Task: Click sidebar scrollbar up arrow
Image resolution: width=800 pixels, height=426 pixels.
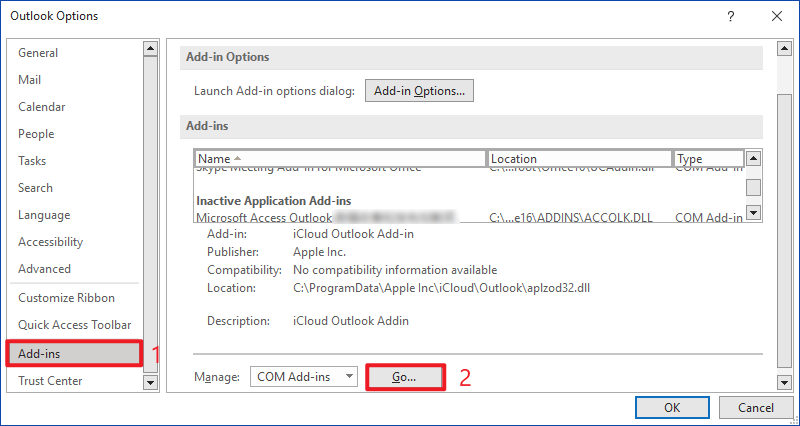Action: 151,49
